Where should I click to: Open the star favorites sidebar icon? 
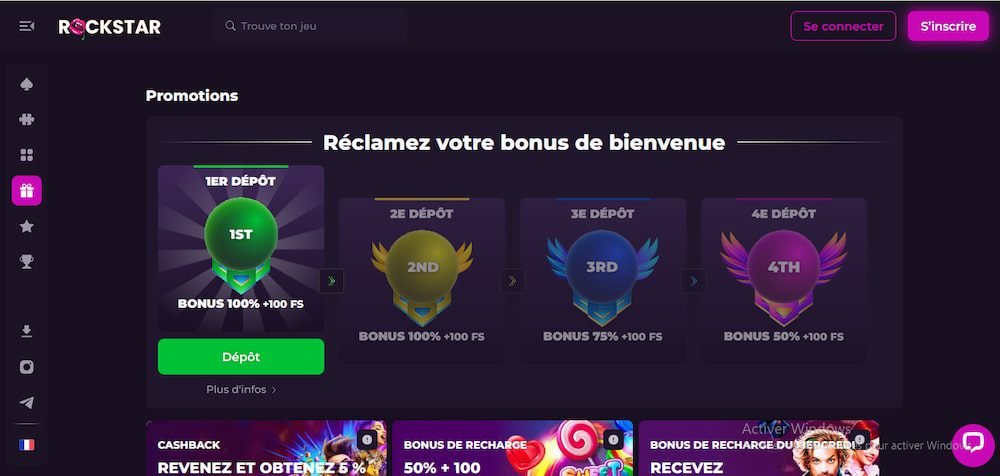coord(27,226)
